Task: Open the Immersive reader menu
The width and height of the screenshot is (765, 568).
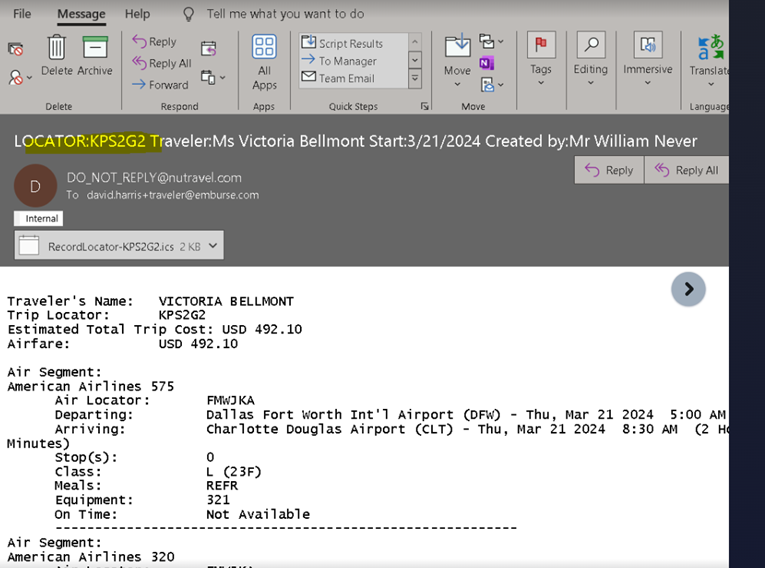Action: click(647, 60)
